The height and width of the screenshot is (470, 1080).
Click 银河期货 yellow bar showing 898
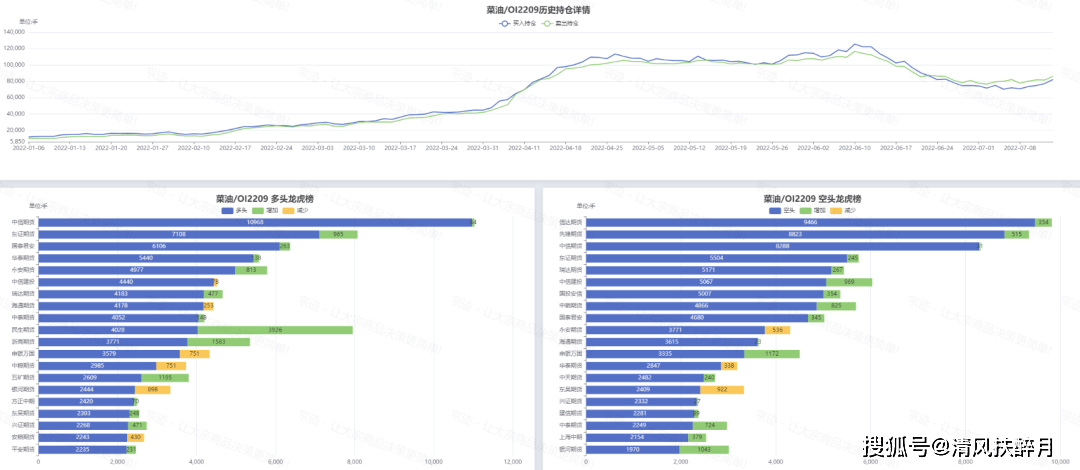coord(152,389)
